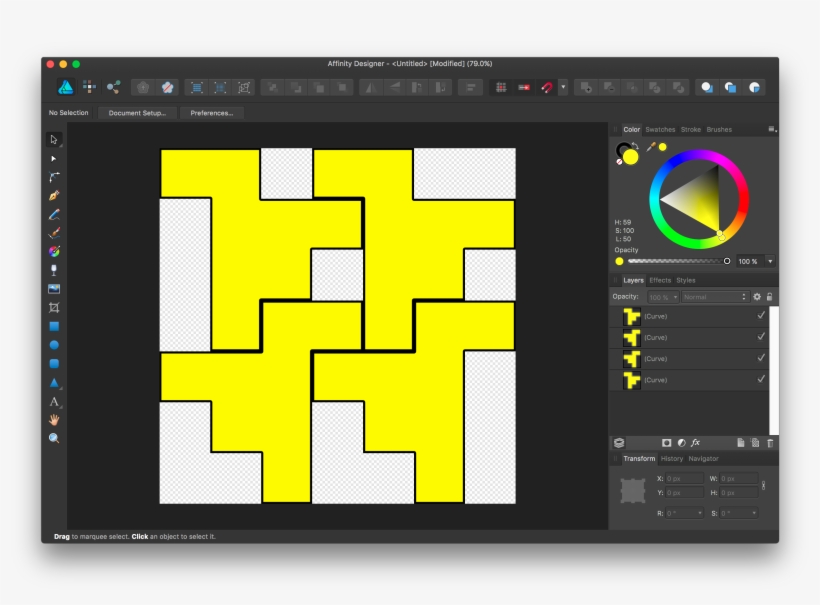Uncheck the last Curve layer visibility
The image size is (820, 605).
pos(761,379)
